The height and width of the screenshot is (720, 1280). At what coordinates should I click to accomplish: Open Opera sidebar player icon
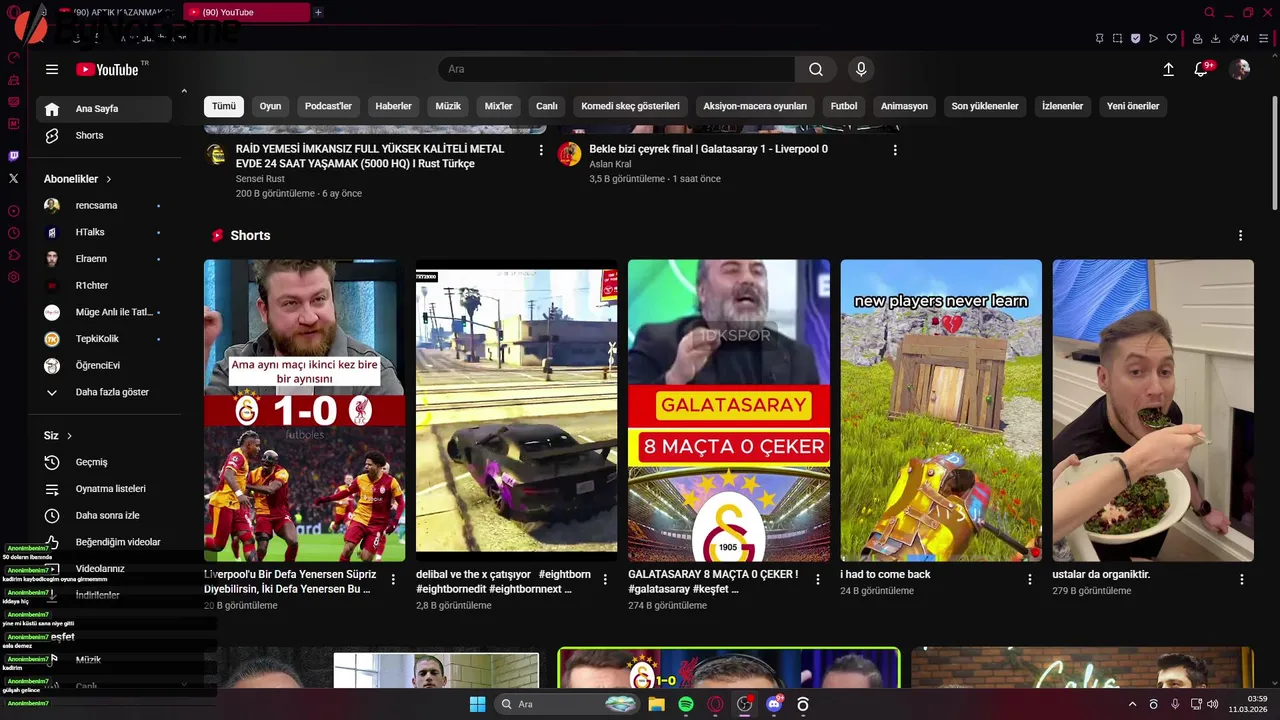tap(14, 211)
